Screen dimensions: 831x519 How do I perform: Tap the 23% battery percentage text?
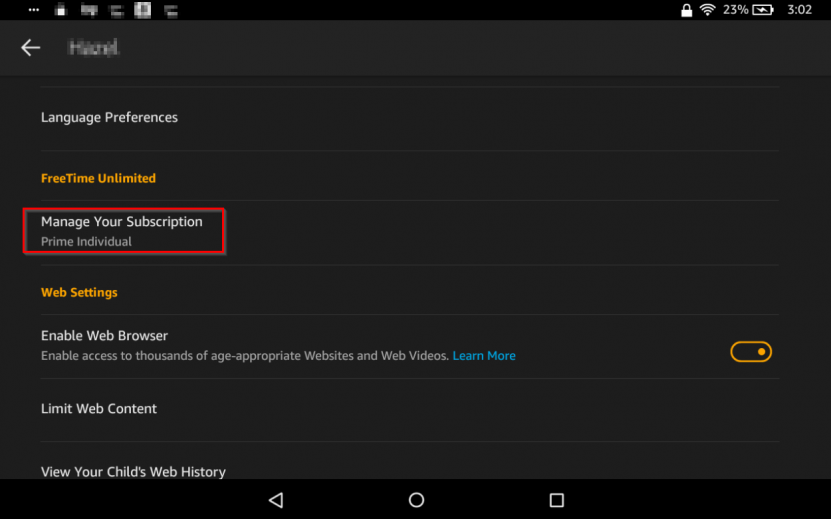pos(736,10)
